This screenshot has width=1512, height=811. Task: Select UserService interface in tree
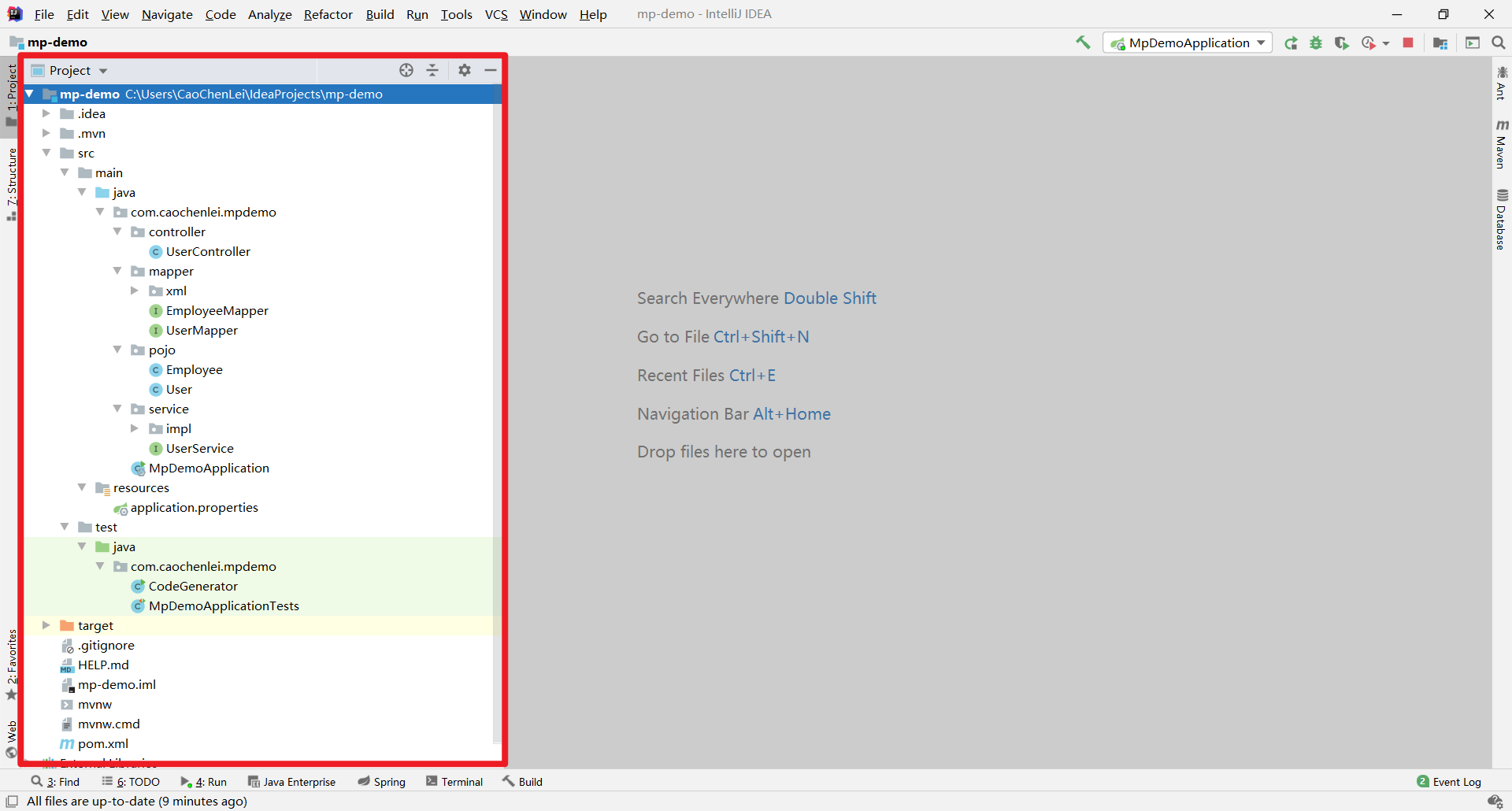click(x=199, y=449)
